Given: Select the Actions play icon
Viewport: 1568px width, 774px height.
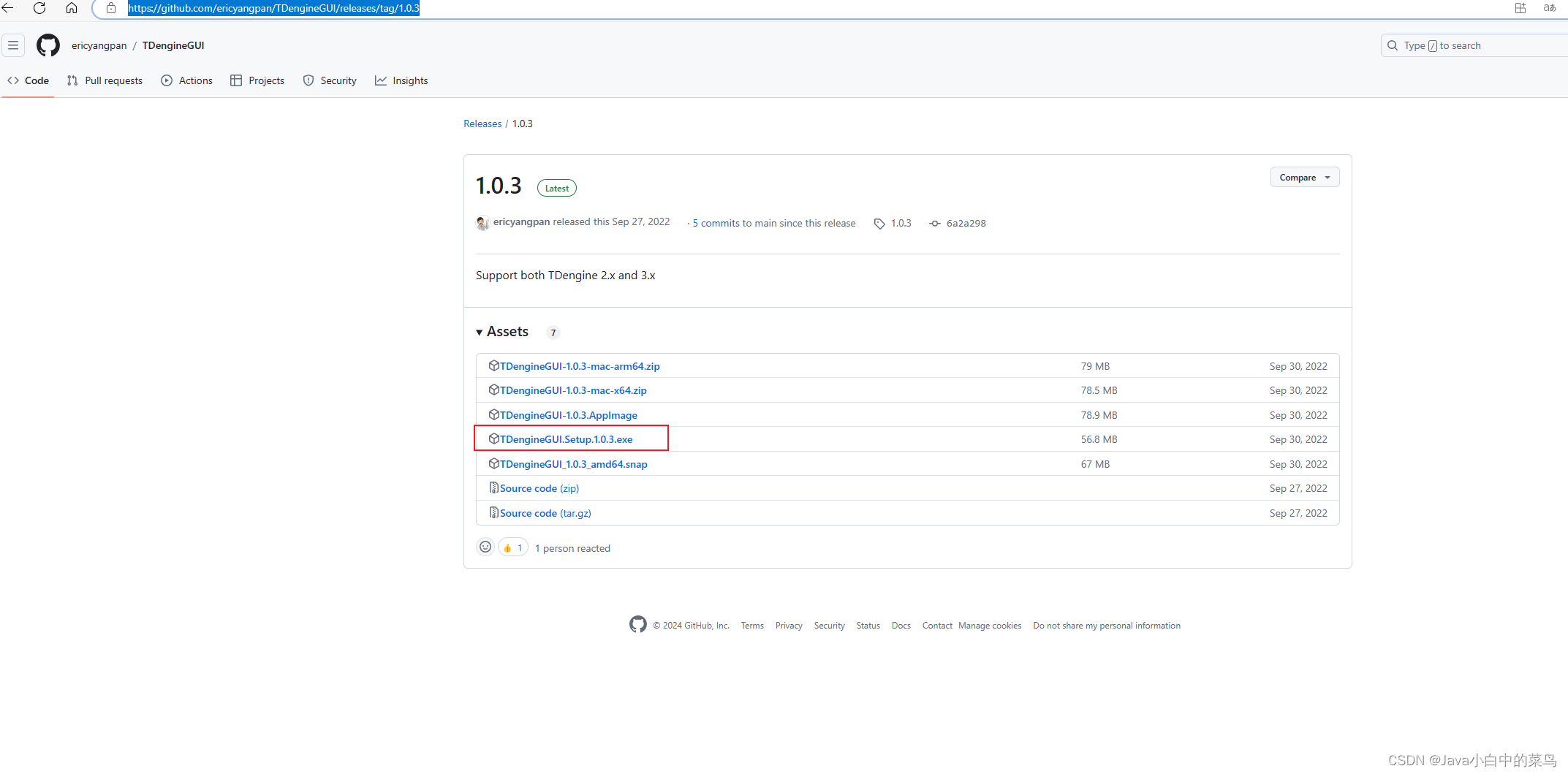Looking at the screenshot, I should (x=167, y=80).
